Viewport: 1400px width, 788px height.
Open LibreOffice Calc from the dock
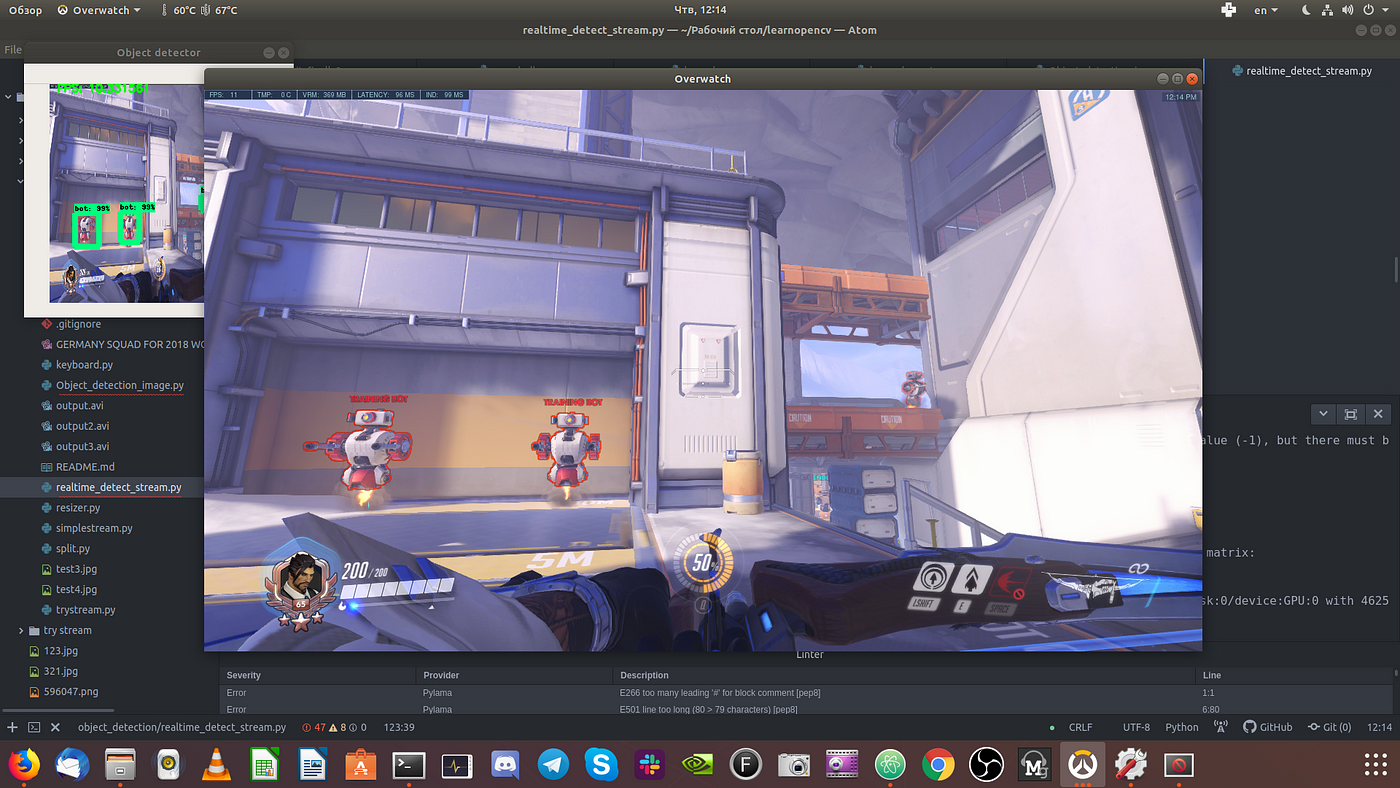(x=263, y=765)
